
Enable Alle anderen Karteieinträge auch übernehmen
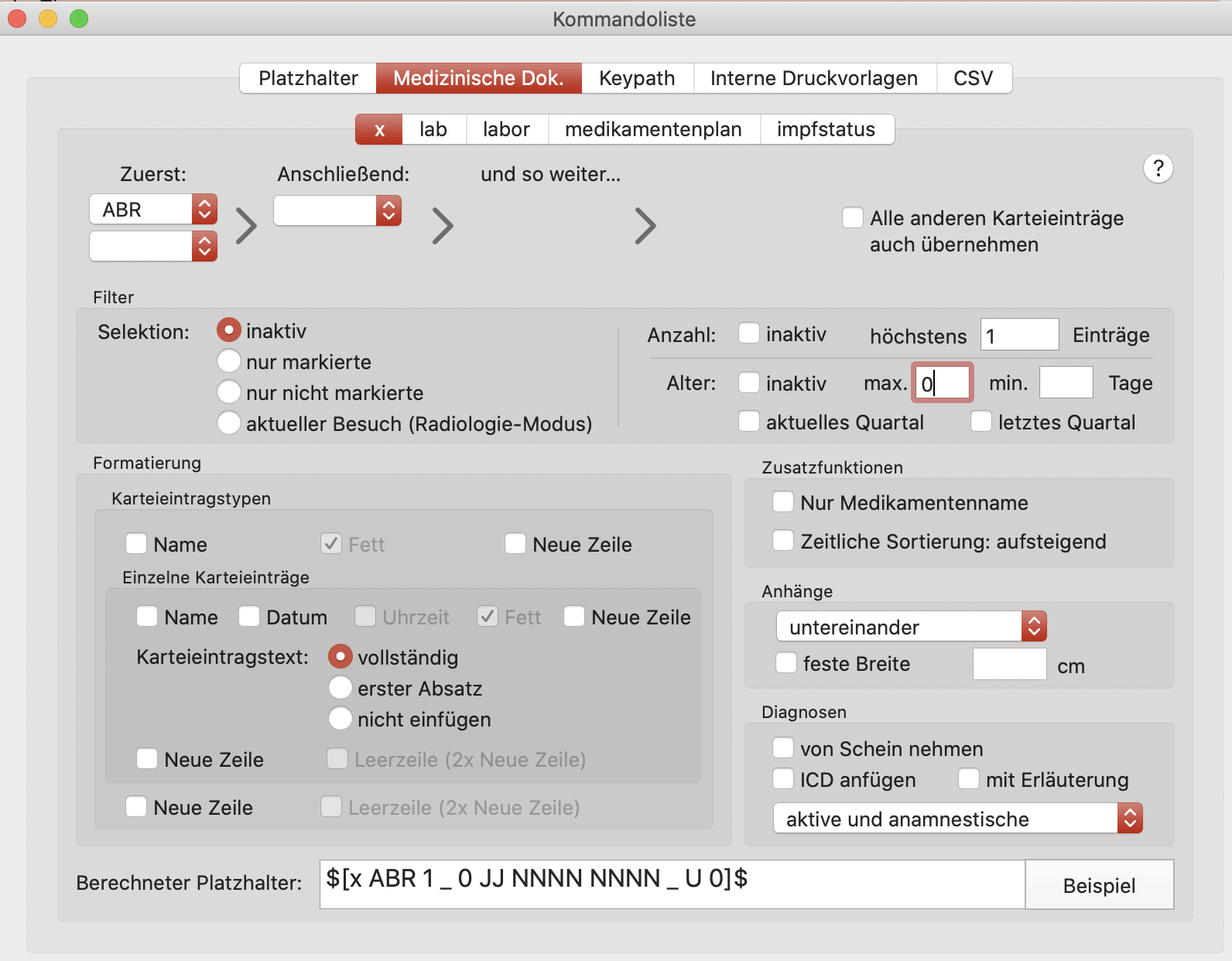pos(853,217)
